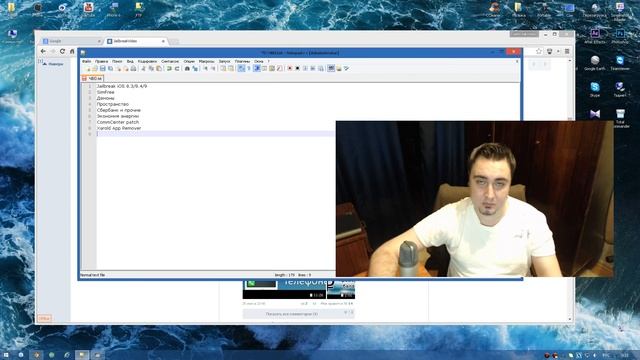640x360 pixels.
Task: Open the 'Телефон' video thumbnail on webpage
Action: pos(284,289)
